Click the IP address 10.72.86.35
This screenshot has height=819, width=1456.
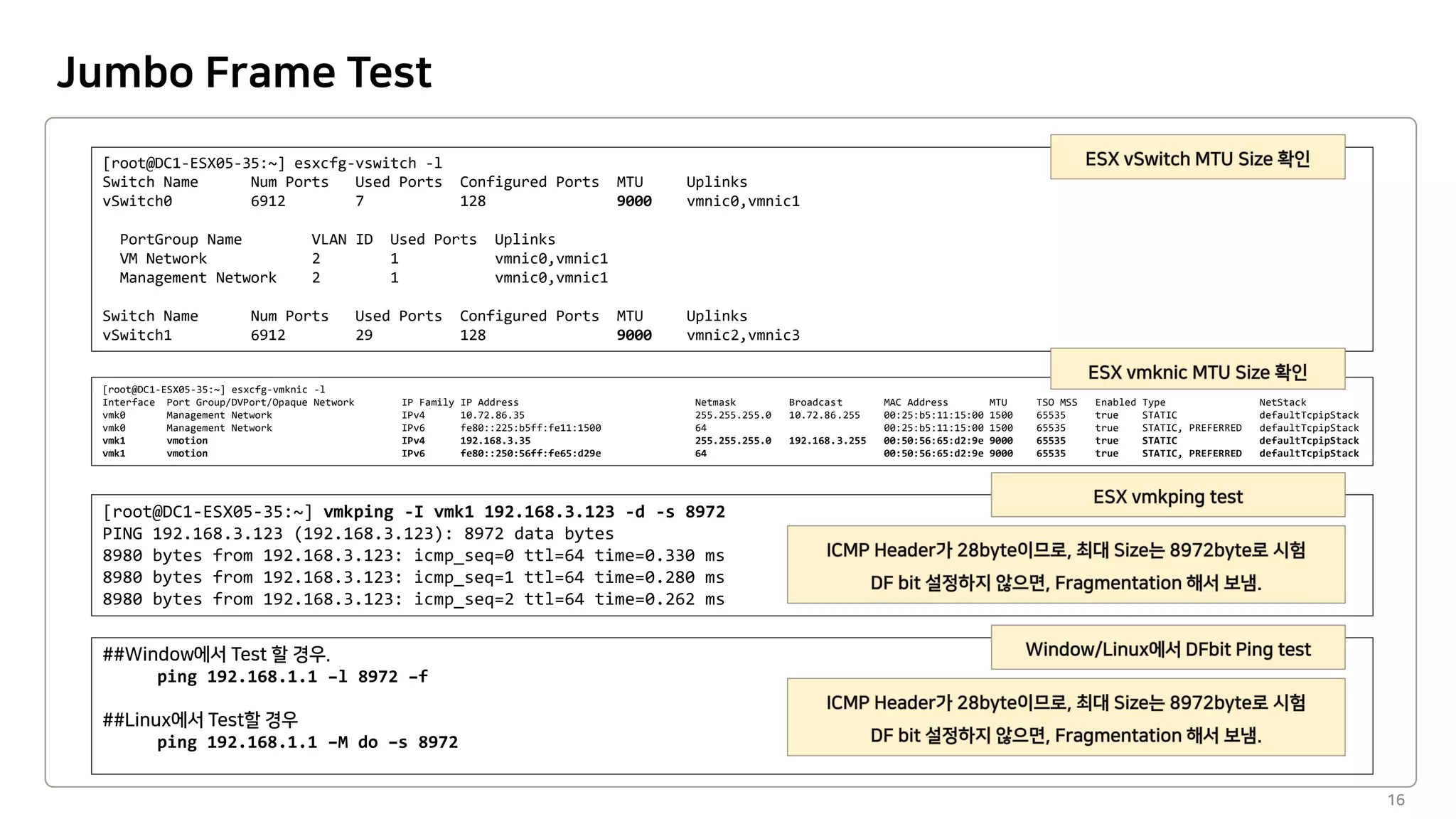492,415
